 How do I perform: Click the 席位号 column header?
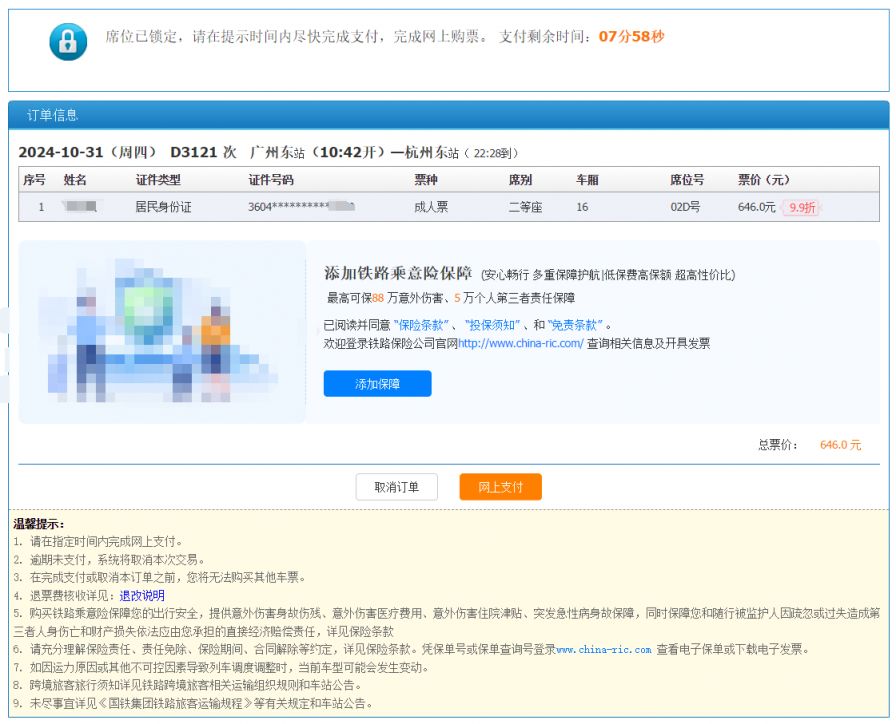click(686, 180)
